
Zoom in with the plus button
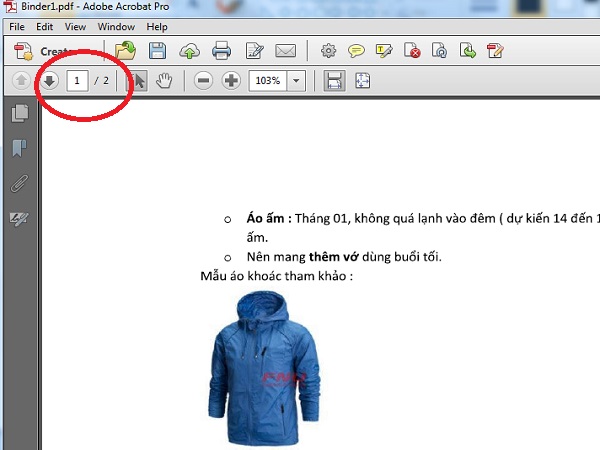point(231,81)
